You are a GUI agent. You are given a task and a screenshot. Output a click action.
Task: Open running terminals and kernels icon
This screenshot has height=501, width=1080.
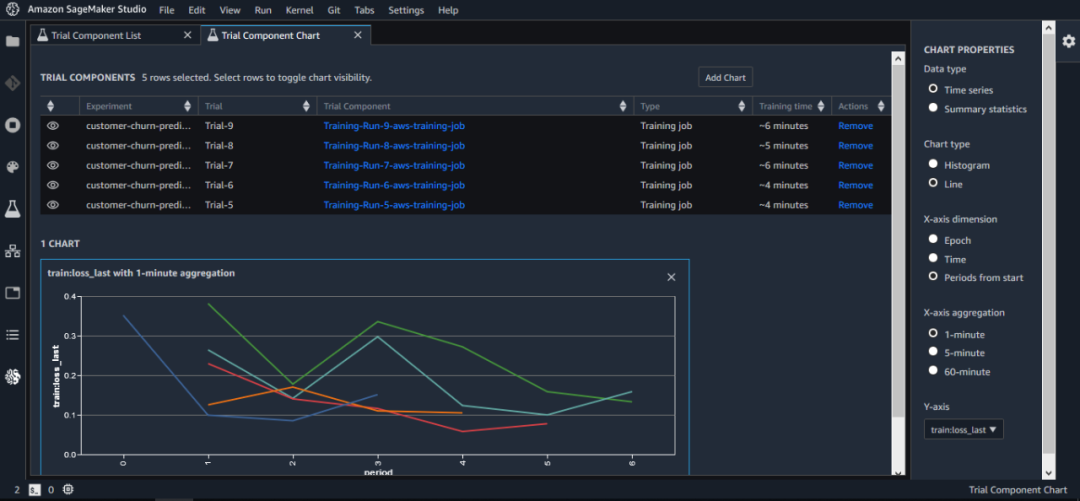pyautogui.click(x=12, y=125)
